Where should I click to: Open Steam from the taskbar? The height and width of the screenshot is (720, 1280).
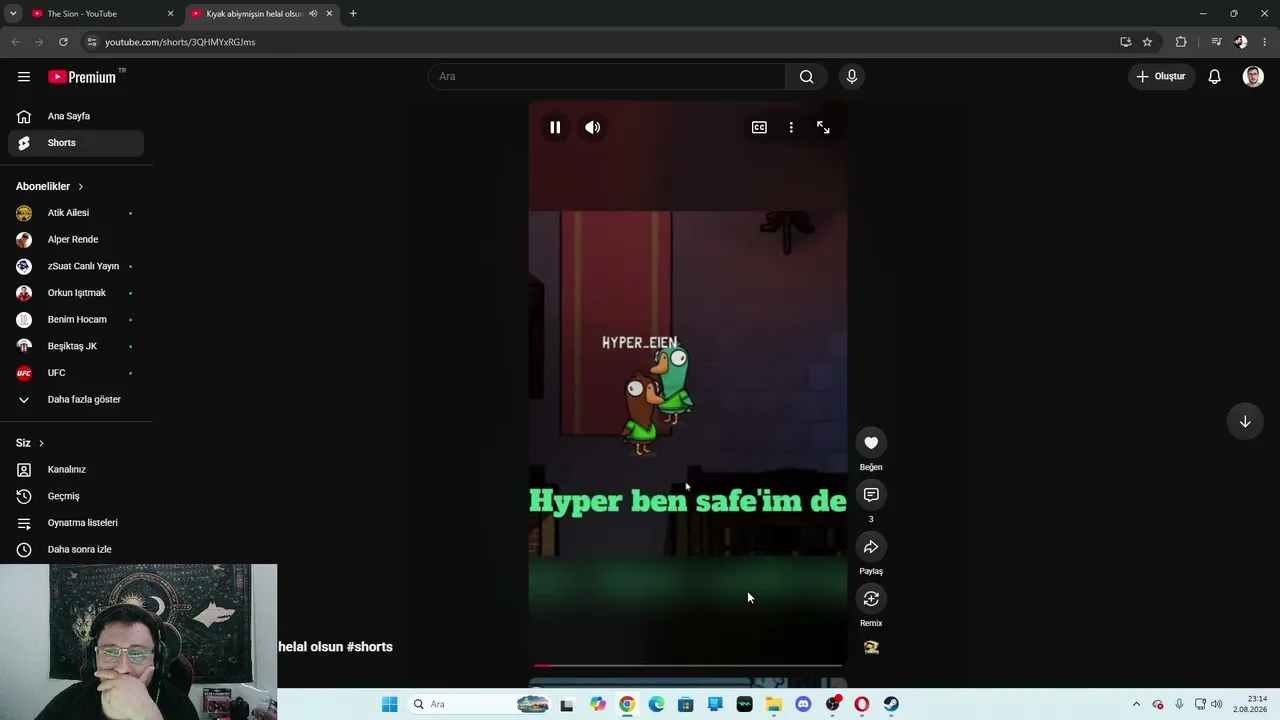tap(891, 704)
